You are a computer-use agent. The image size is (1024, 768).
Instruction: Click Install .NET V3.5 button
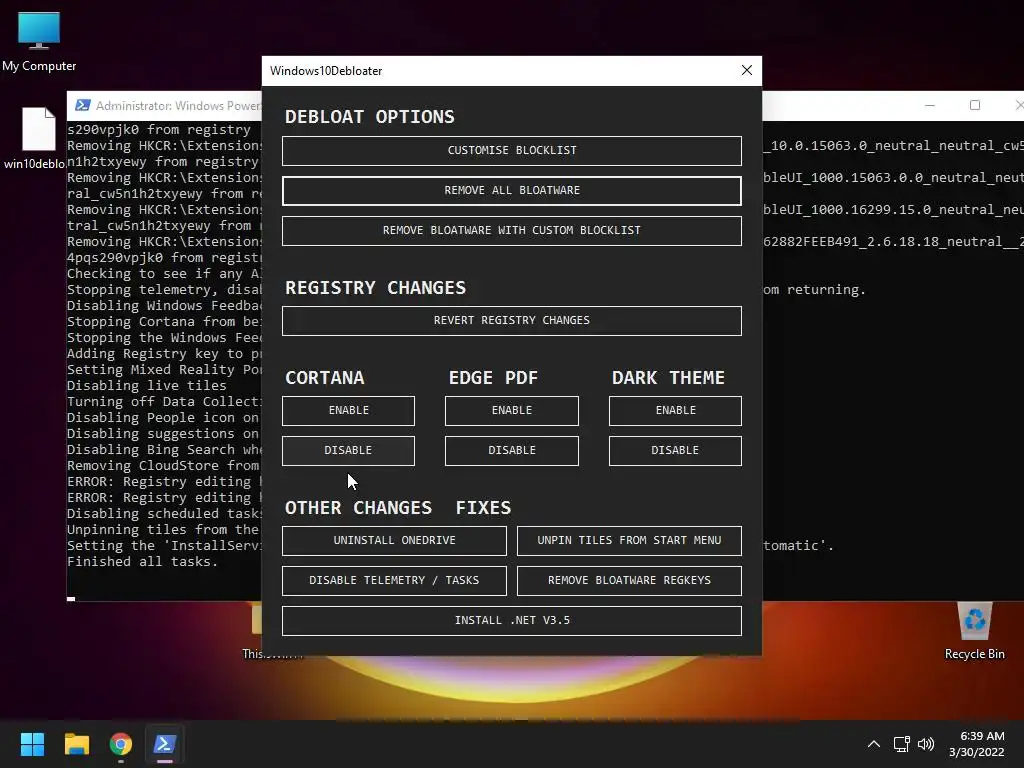pyautogui.click(x=511, y=620)
